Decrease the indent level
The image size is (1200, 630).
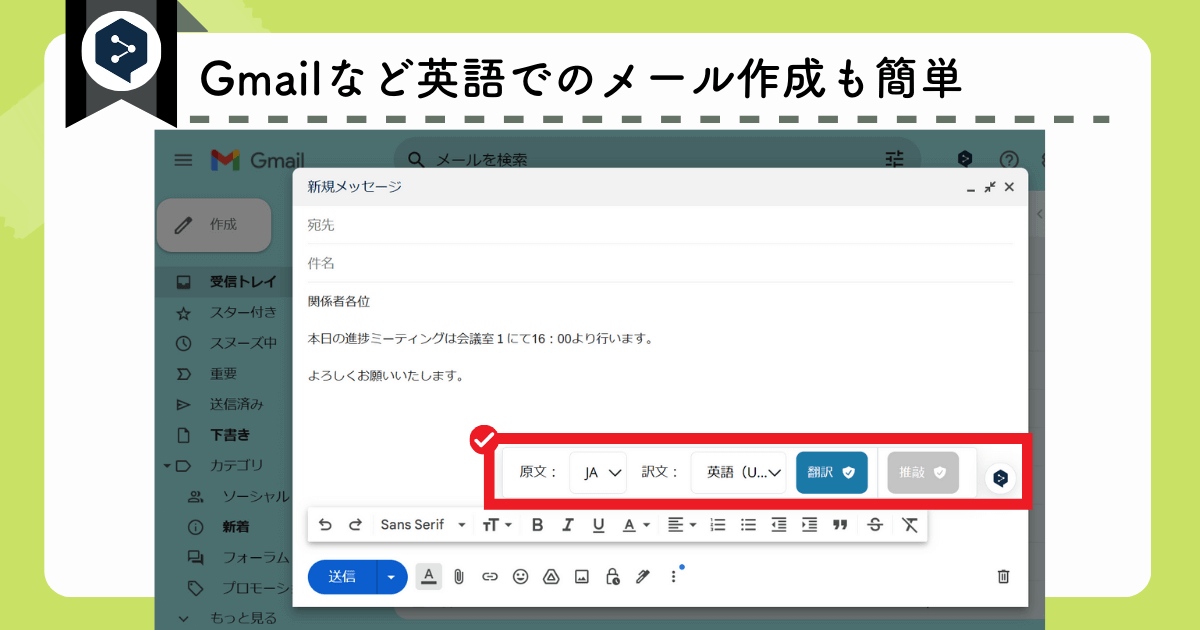click(x=779, y=525)
